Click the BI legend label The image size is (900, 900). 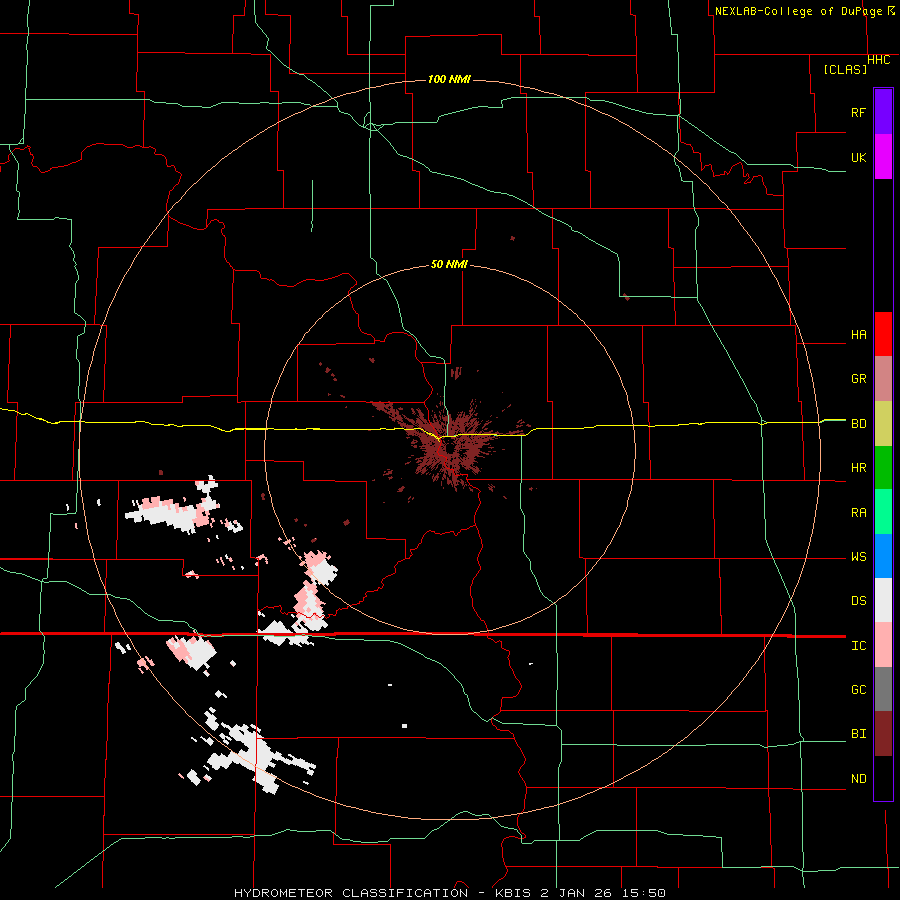(x=859, y=734)
